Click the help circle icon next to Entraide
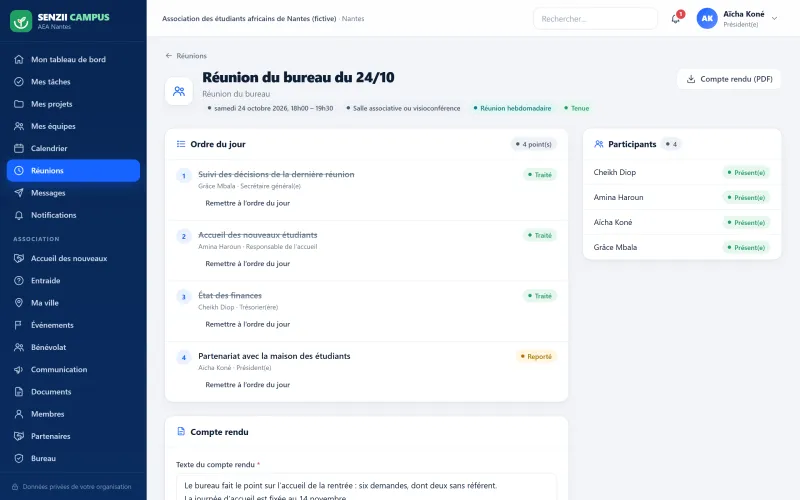This screenshot has width=800, height=500. tap(19, 281)
